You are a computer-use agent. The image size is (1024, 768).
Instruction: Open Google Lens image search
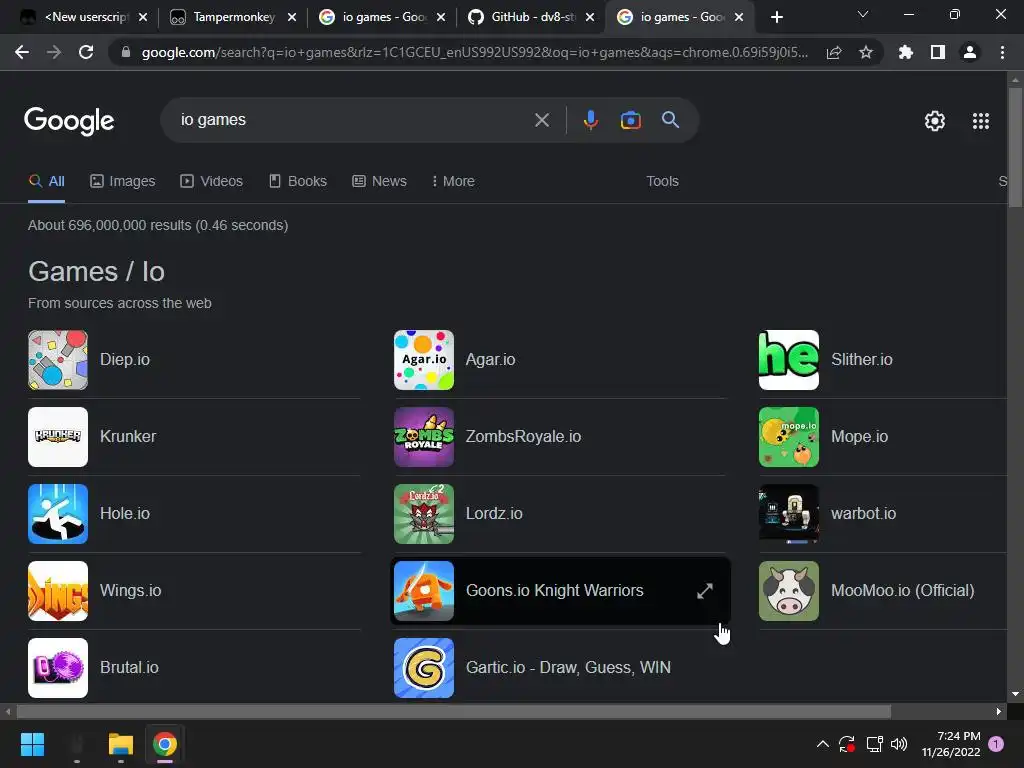pyautogui.click(x=630, y=120)
